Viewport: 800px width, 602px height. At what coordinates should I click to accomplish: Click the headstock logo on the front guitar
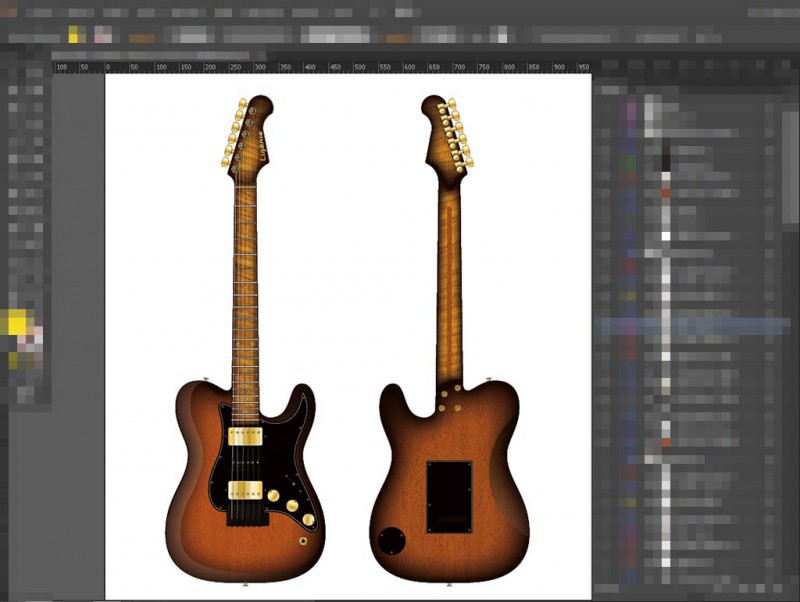(x=264, y=147)
